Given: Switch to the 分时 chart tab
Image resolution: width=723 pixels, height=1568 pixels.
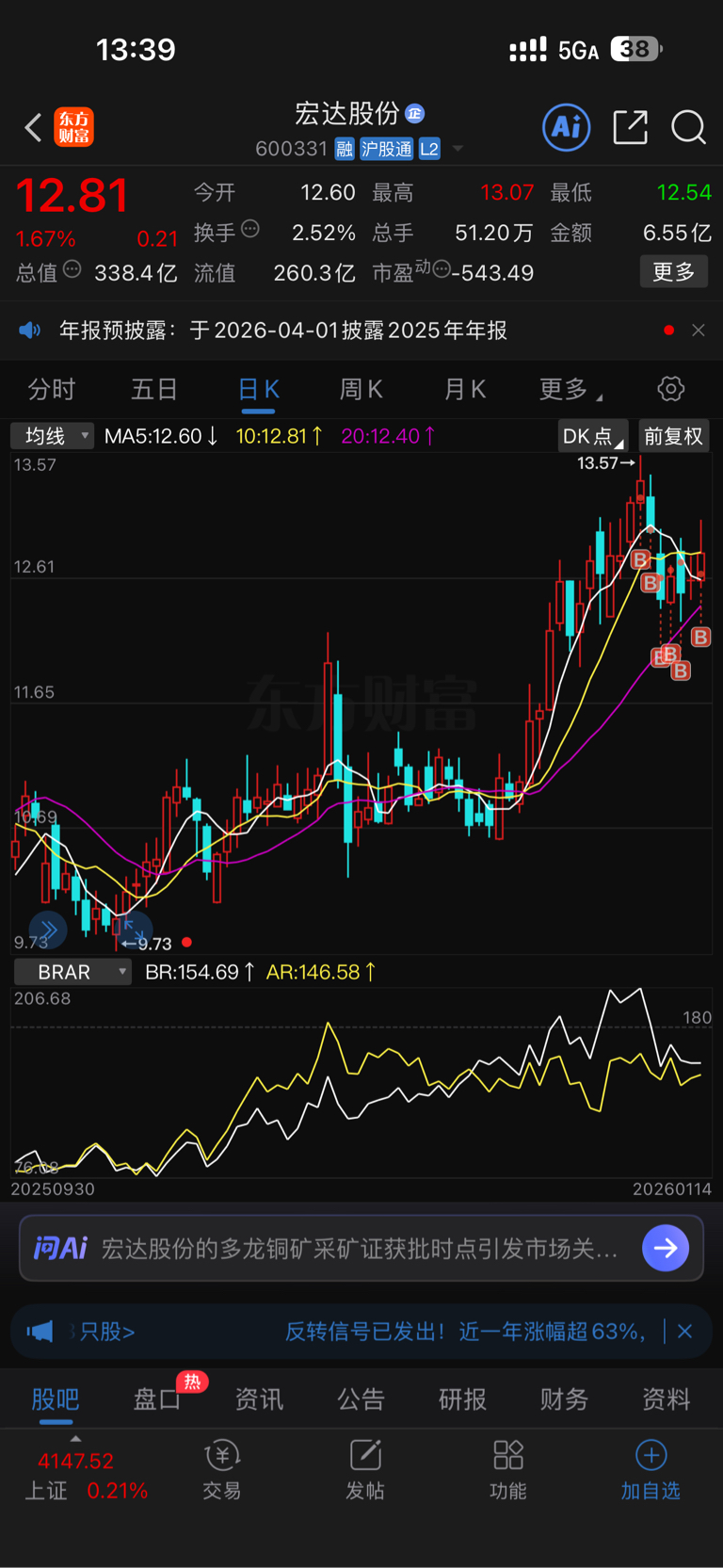Looking at the screenshot, I should [x=52, y=389].
